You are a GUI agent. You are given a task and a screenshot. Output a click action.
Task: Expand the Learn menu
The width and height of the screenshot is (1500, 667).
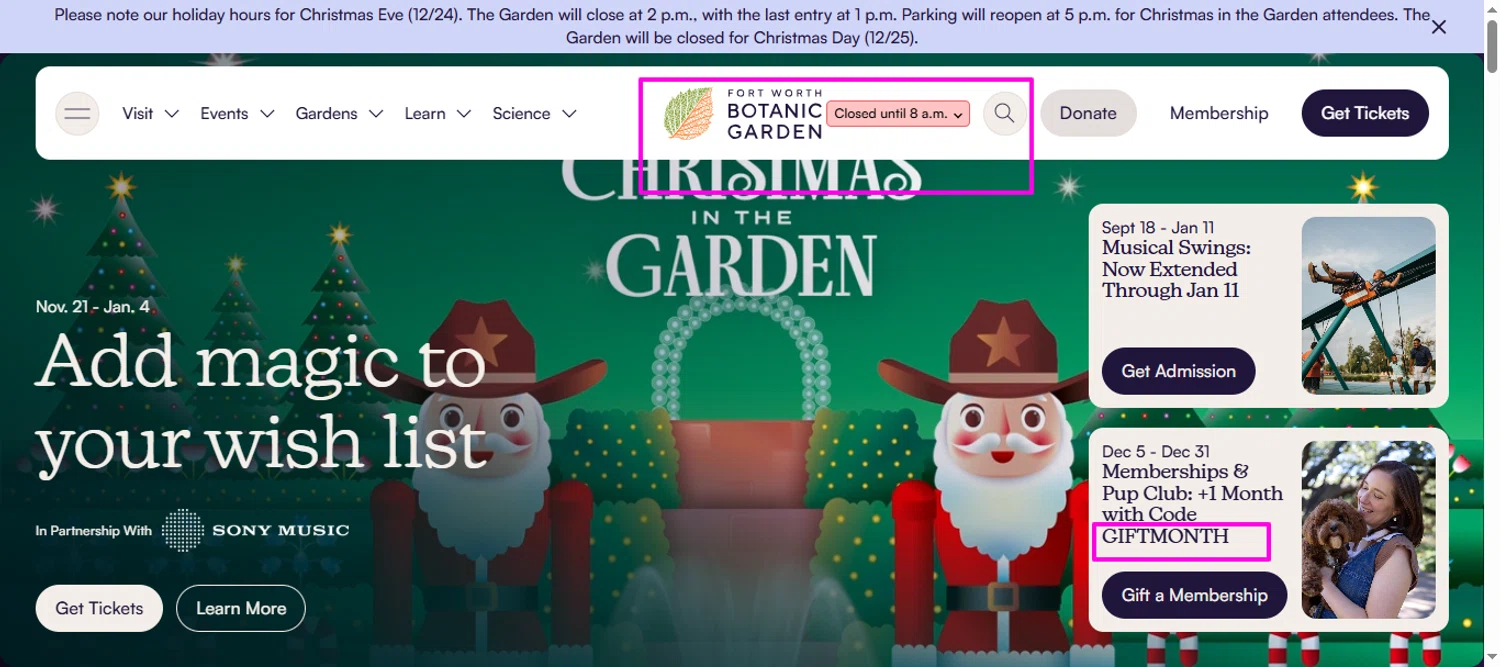pos(437,114)
